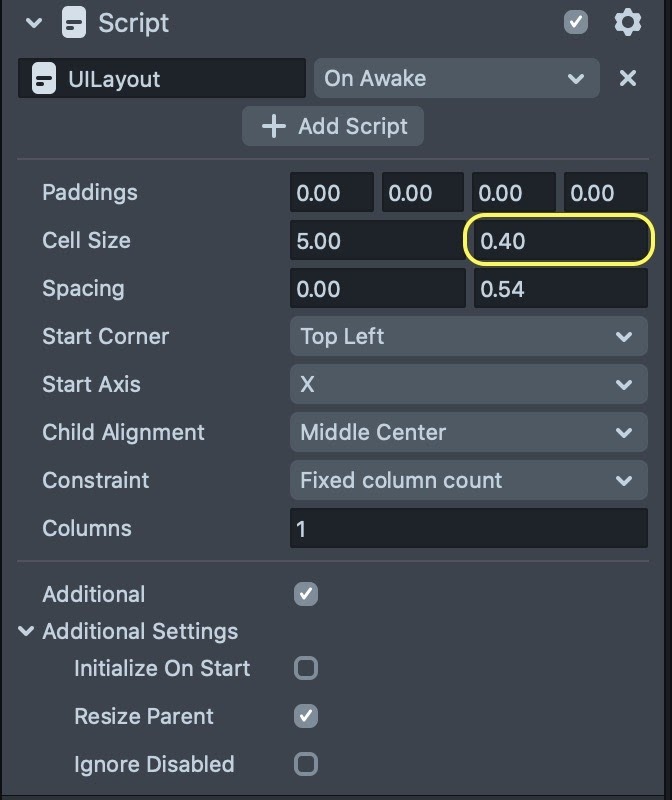Viewport: 672px width, 800px height.
Task: Collapse the Additional Settings group
Action: 27,631
